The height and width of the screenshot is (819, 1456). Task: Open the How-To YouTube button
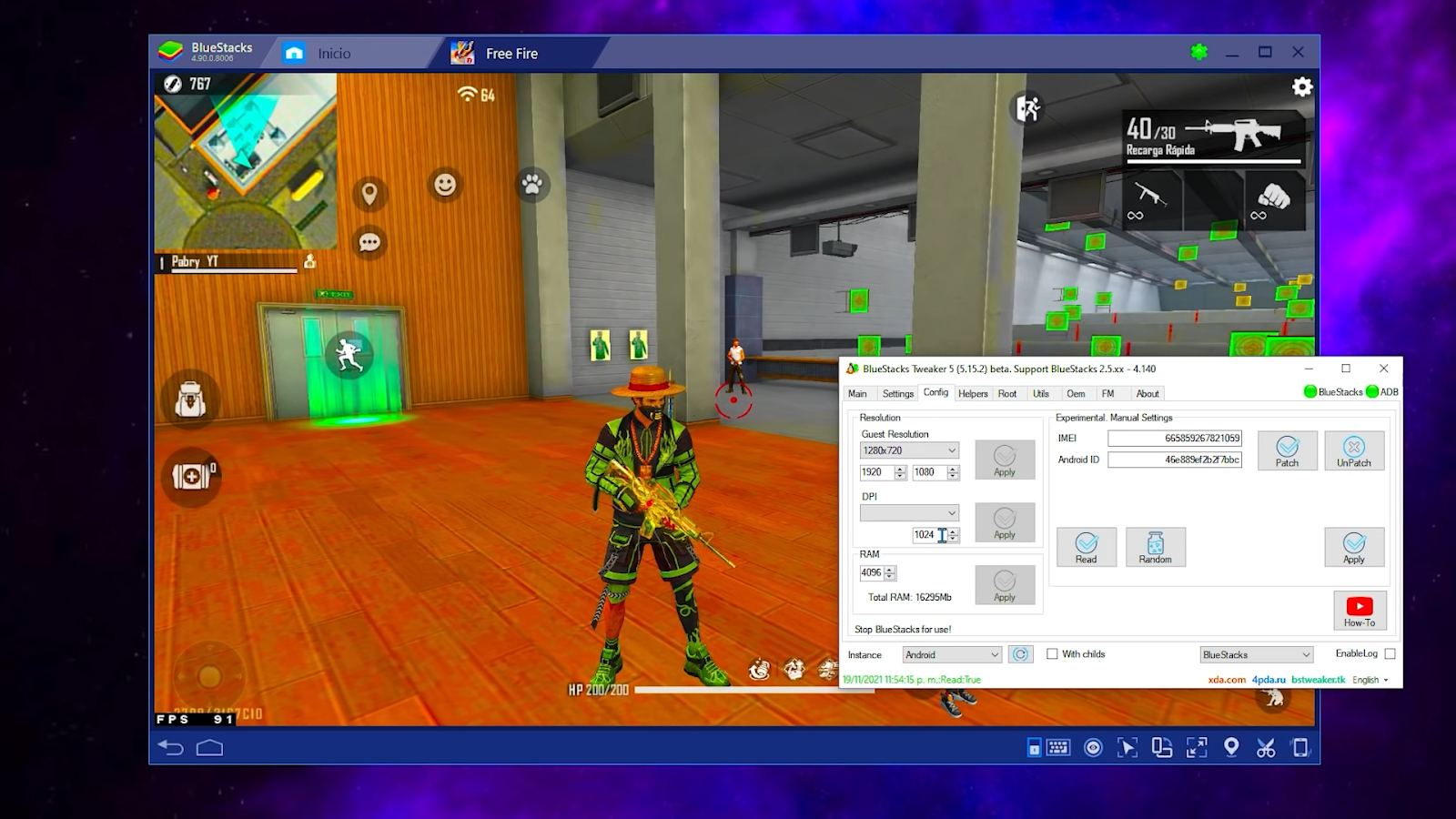1360,611
